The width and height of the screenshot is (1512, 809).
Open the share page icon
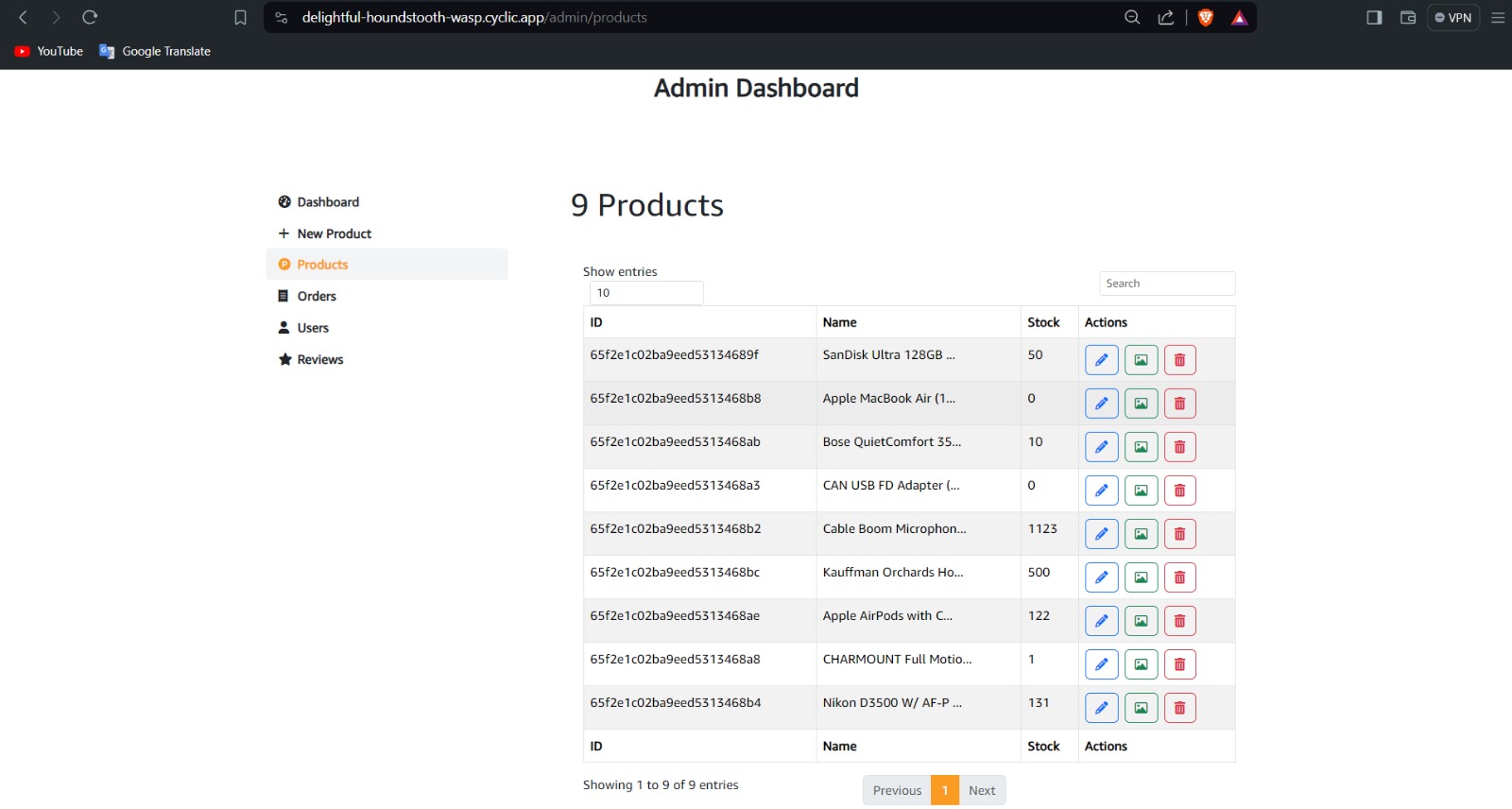pos(1166,17)
